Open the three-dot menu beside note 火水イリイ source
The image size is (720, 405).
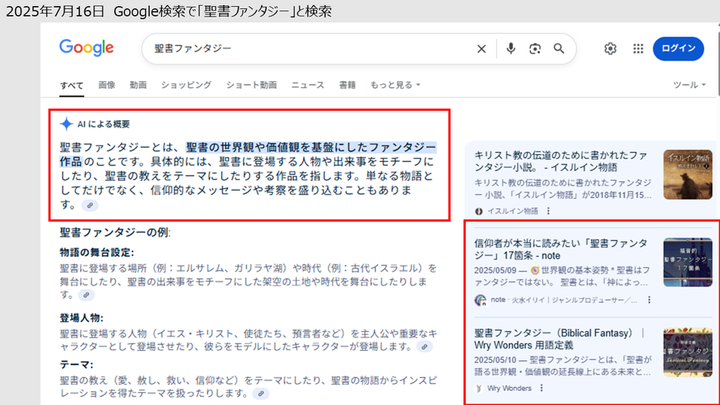coord(649,300)
